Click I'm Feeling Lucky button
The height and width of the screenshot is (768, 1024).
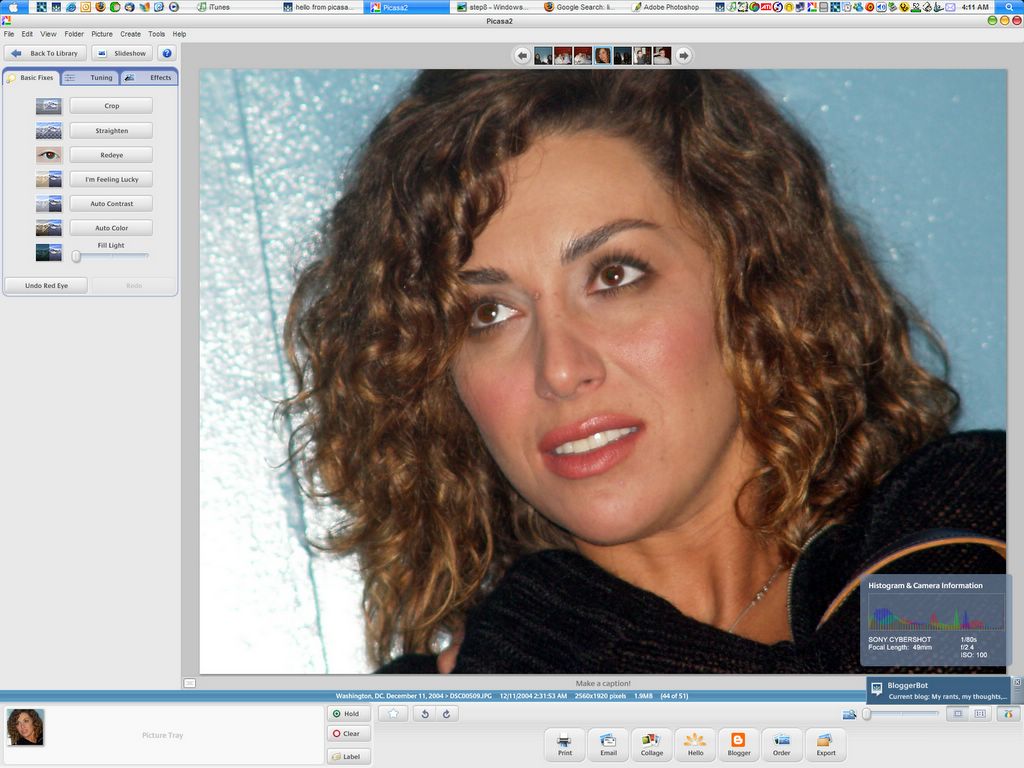[x=112, y=179]
